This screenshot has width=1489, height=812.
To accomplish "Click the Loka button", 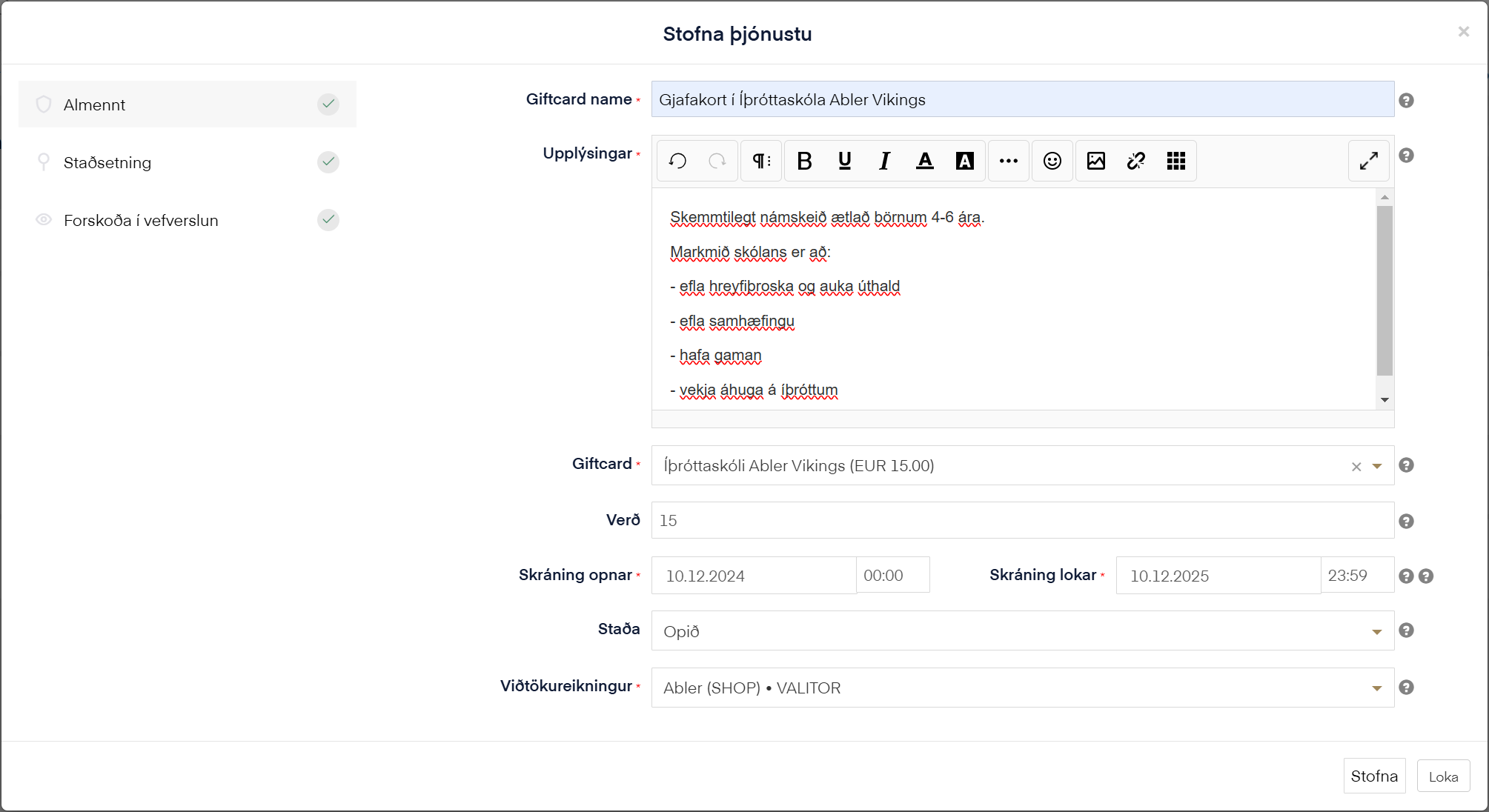I will pos(1442,776).
